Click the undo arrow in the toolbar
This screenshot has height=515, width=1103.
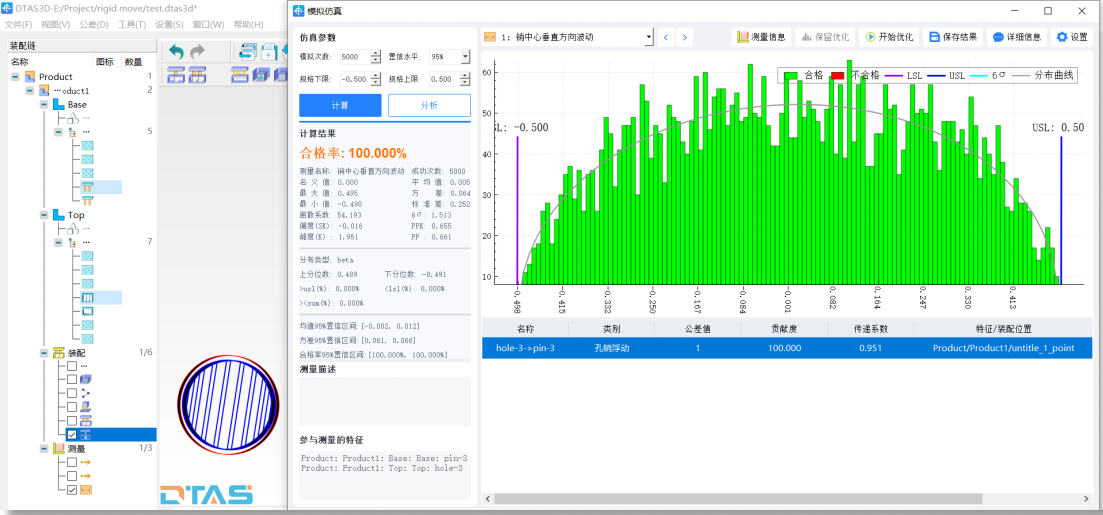click(176, 52)
